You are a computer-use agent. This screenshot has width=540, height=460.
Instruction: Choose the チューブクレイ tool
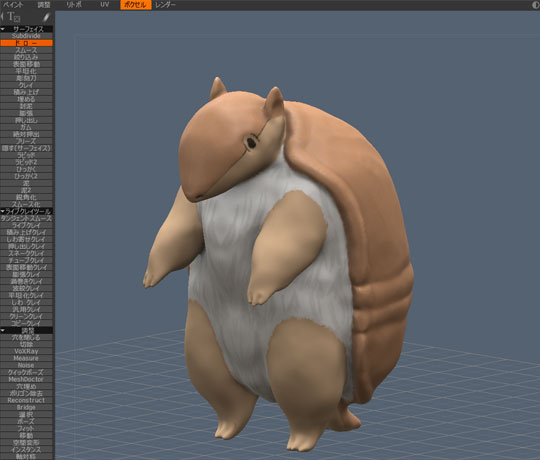pos(27,260)
